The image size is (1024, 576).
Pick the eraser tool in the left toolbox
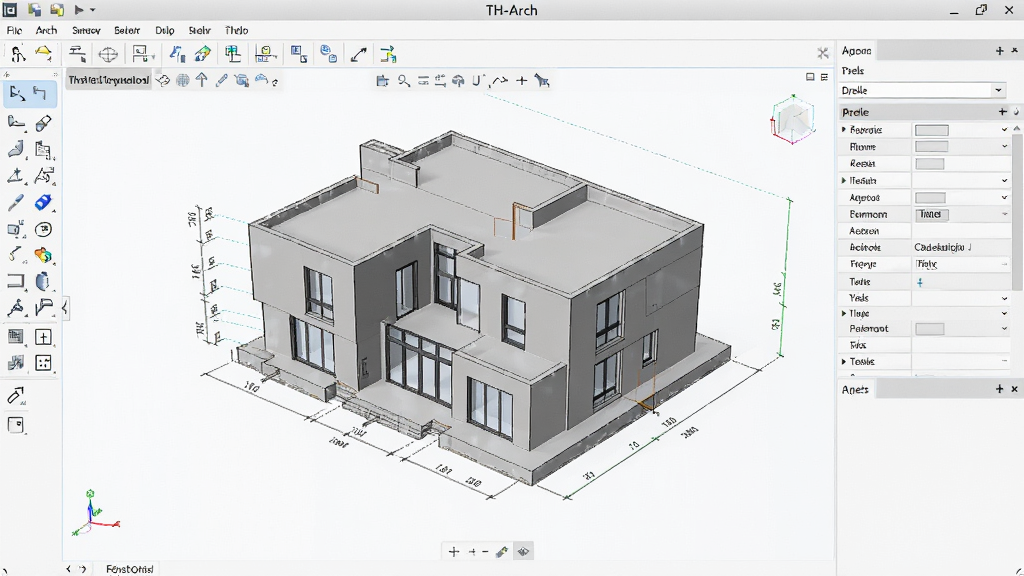tap(43, 123)
